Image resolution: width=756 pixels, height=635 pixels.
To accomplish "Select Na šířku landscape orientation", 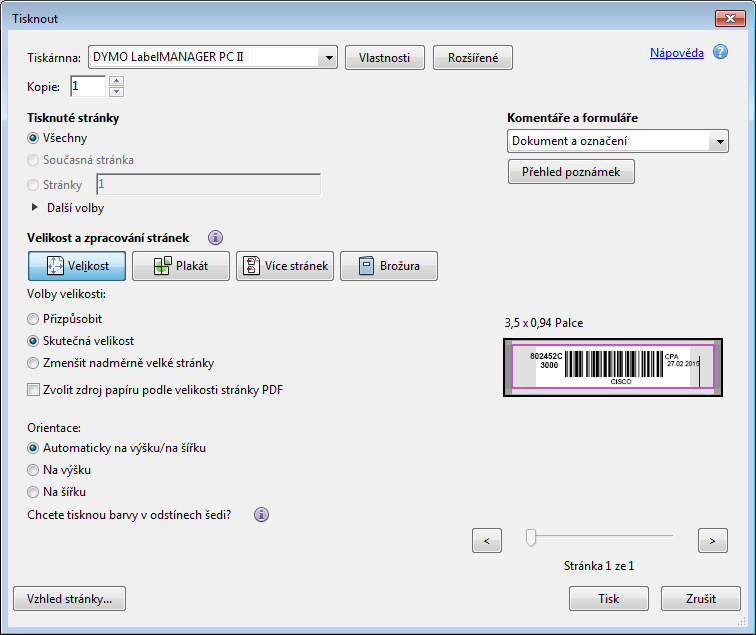I will (33, 492).
